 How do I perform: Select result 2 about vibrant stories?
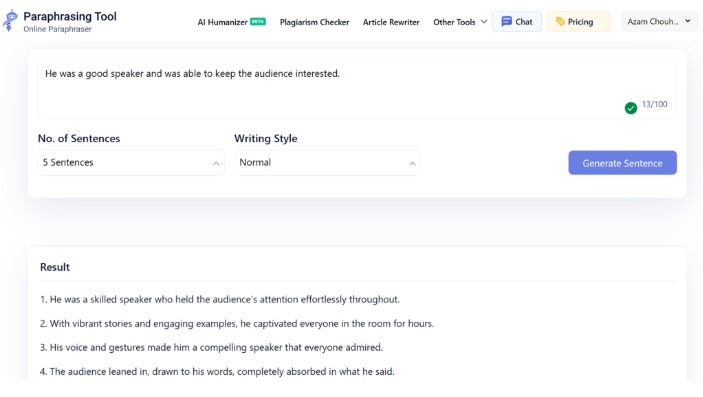237,323
